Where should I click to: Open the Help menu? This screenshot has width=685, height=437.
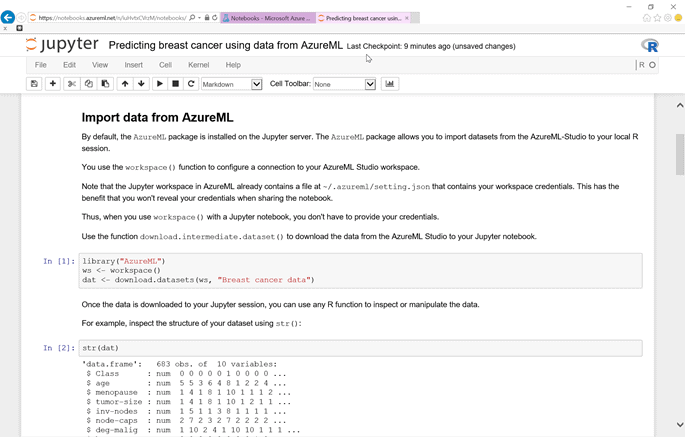point(233,65)
